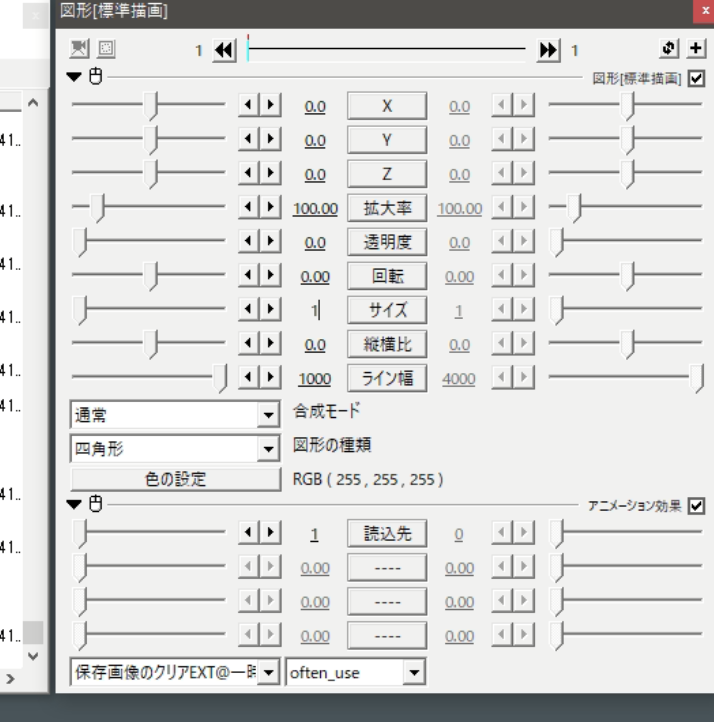This screenshot has height=722, width=714.
Task: Click the サイズ button
Action: point(387,310)
